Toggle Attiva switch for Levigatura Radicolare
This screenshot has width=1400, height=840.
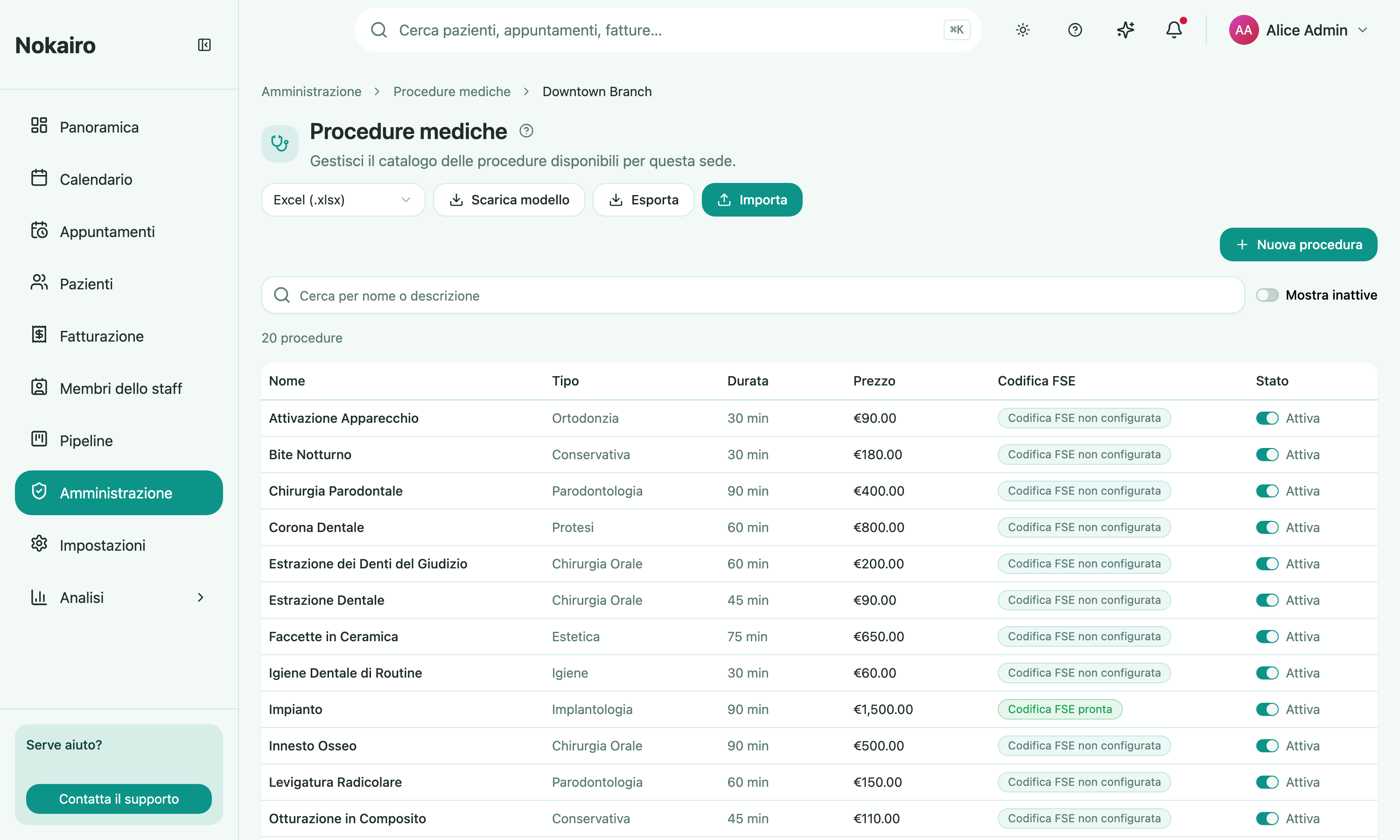(x=1267, y=782)
